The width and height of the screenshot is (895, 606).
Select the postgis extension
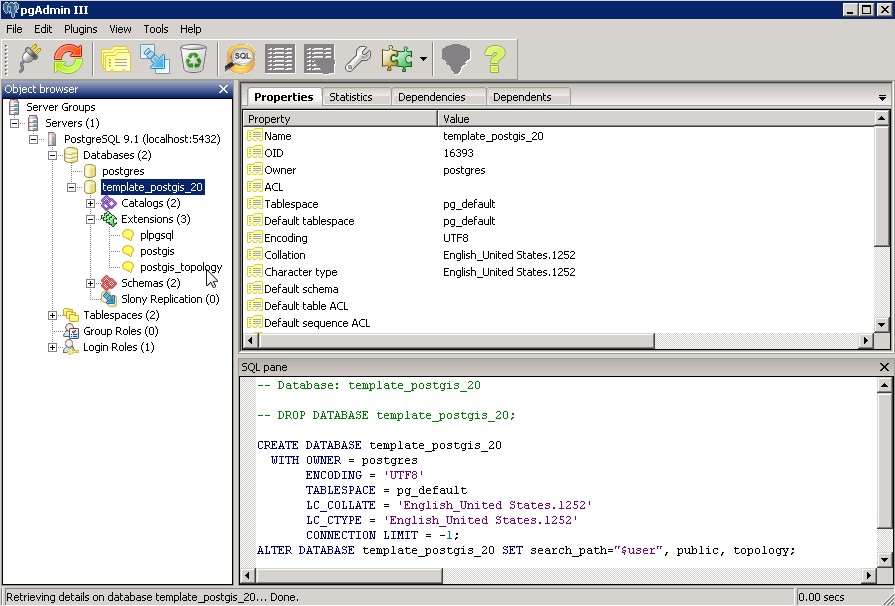pyautogui.click(x=157, y=251)
